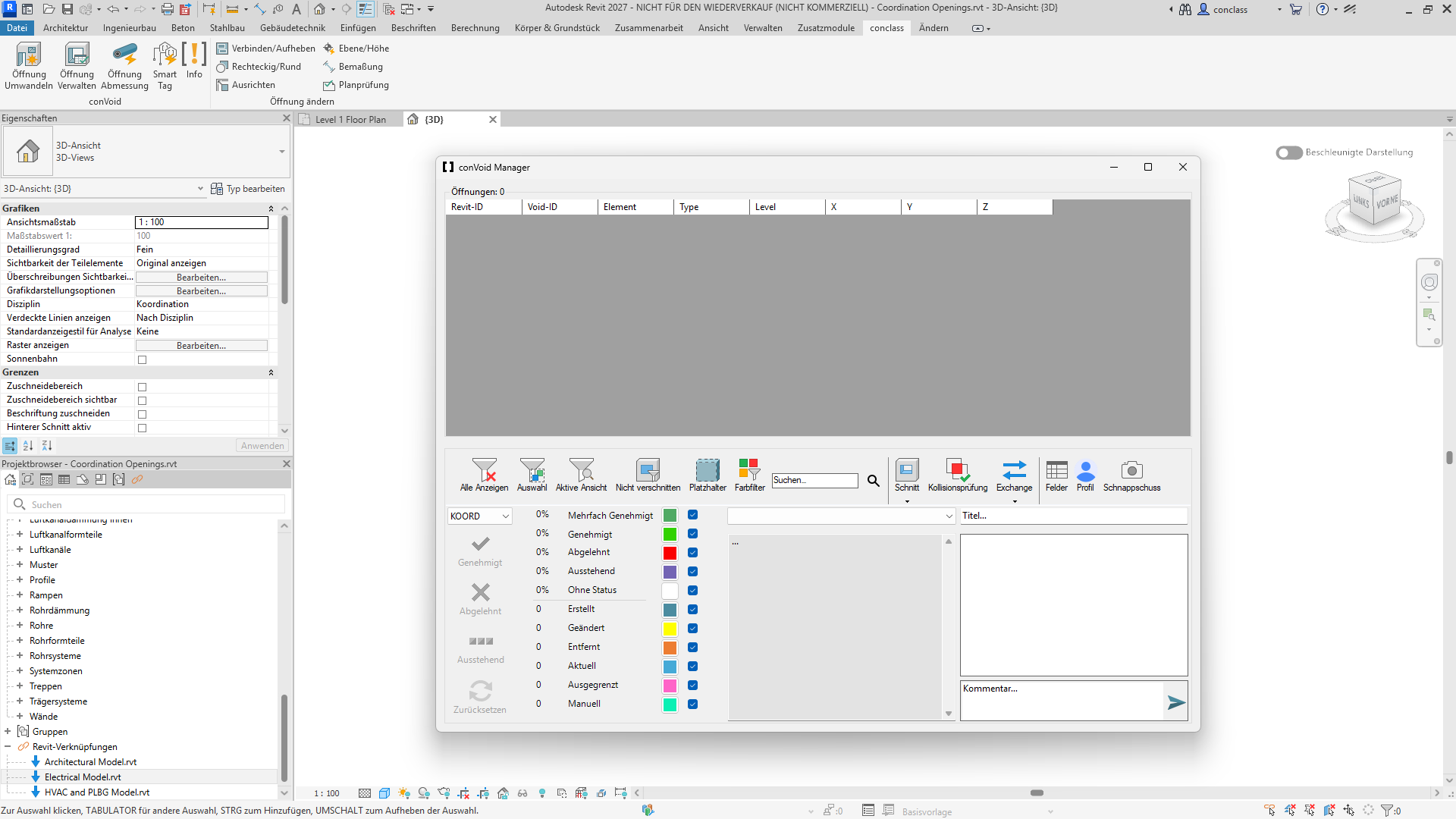This screenshot has width=1456, height=819.
Task: Click the Zurücksetzen reset icon
Action: pos(480,696)
